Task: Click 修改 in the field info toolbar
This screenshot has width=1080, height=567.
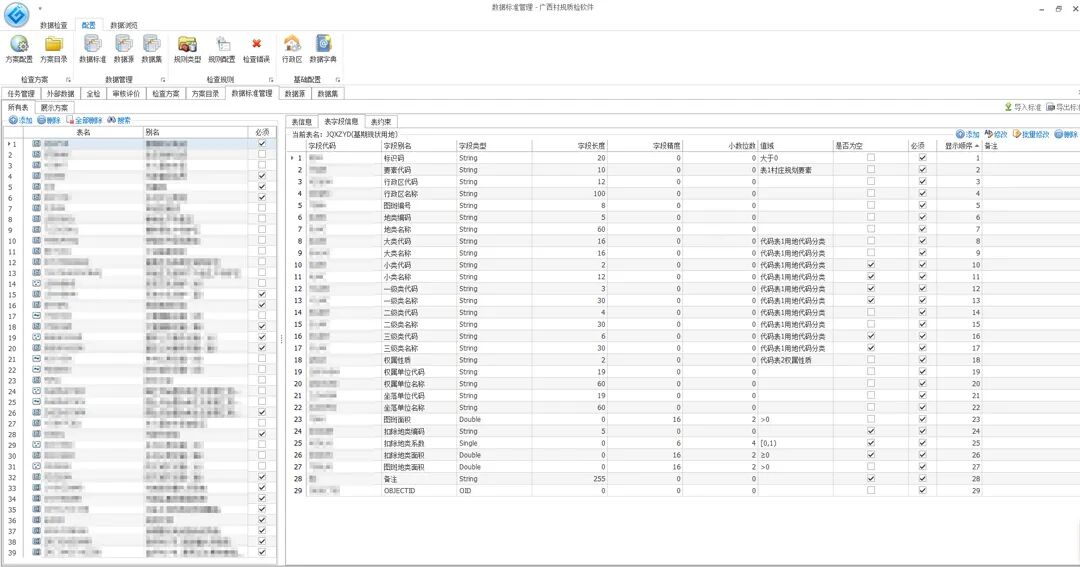Action: [996, 134]
